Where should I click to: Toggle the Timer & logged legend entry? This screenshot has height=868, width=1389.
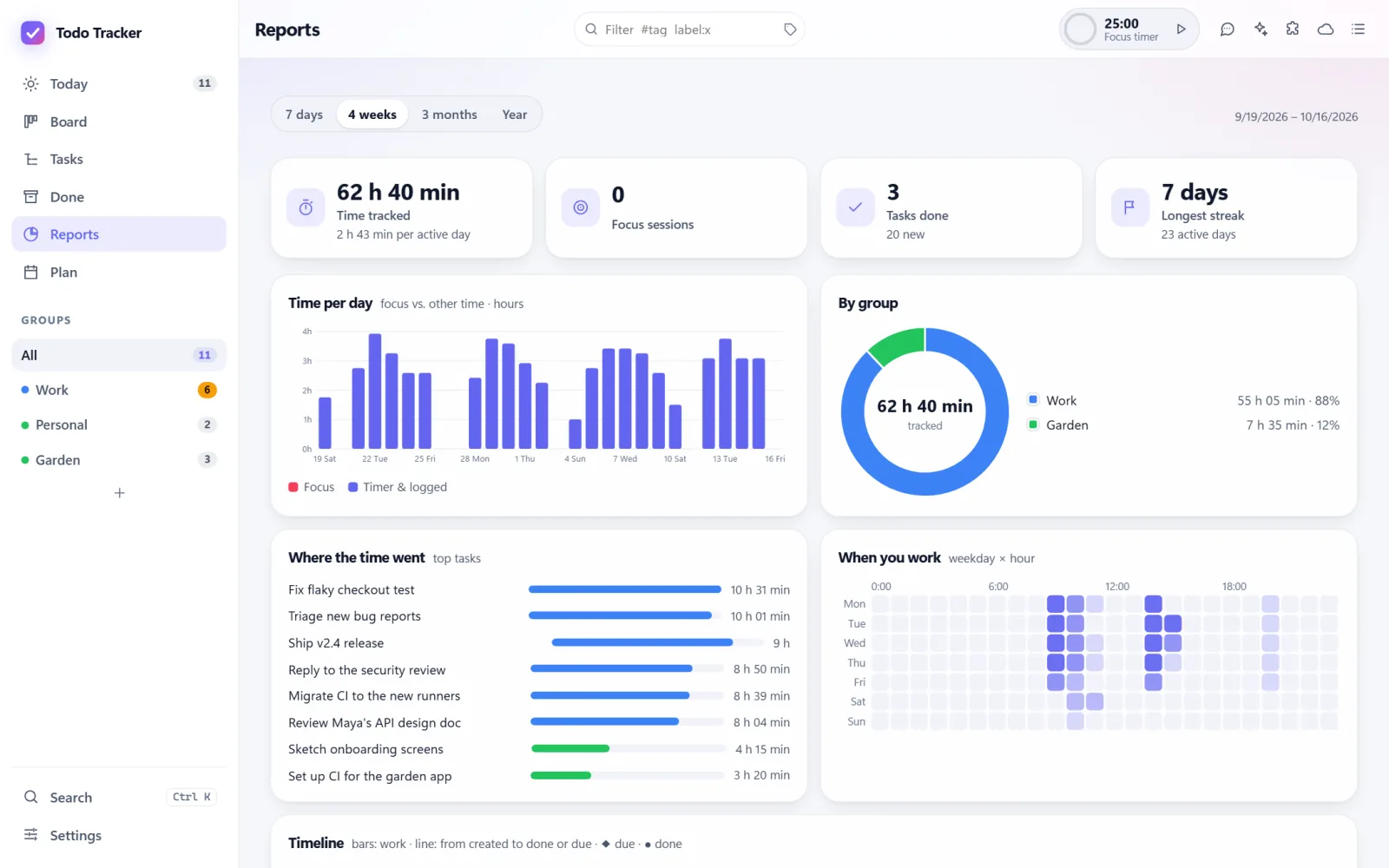398,487
